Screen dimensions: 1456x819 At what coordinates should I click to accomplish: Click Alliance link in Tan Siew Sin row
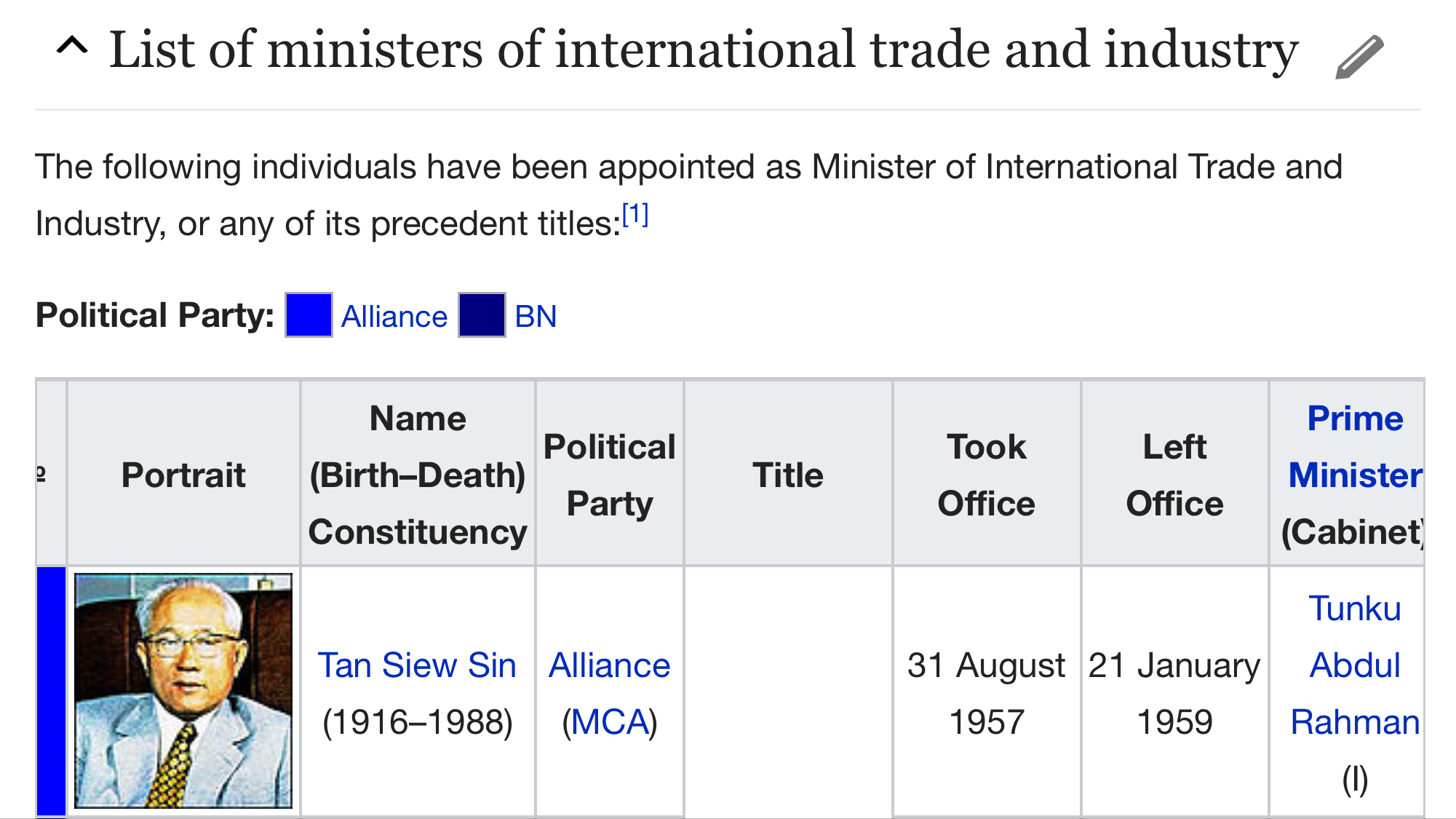coord(609,665)
